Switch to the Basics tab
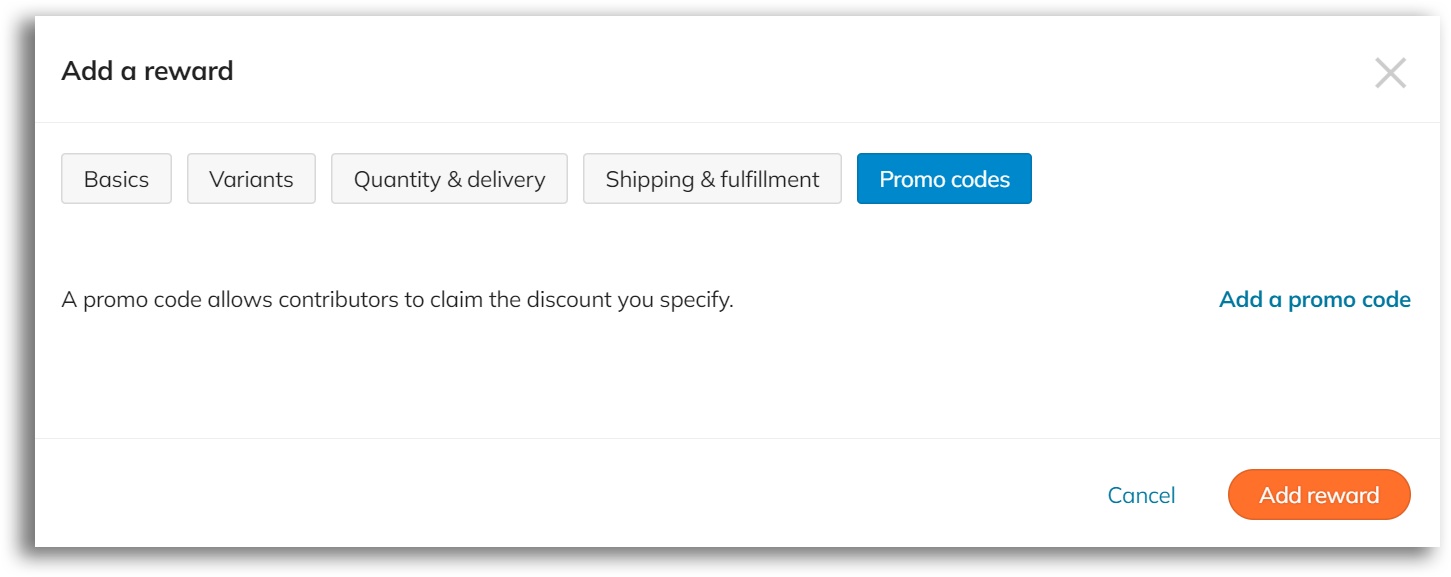This screenshot has width=1451, height=577. [116, 179]
